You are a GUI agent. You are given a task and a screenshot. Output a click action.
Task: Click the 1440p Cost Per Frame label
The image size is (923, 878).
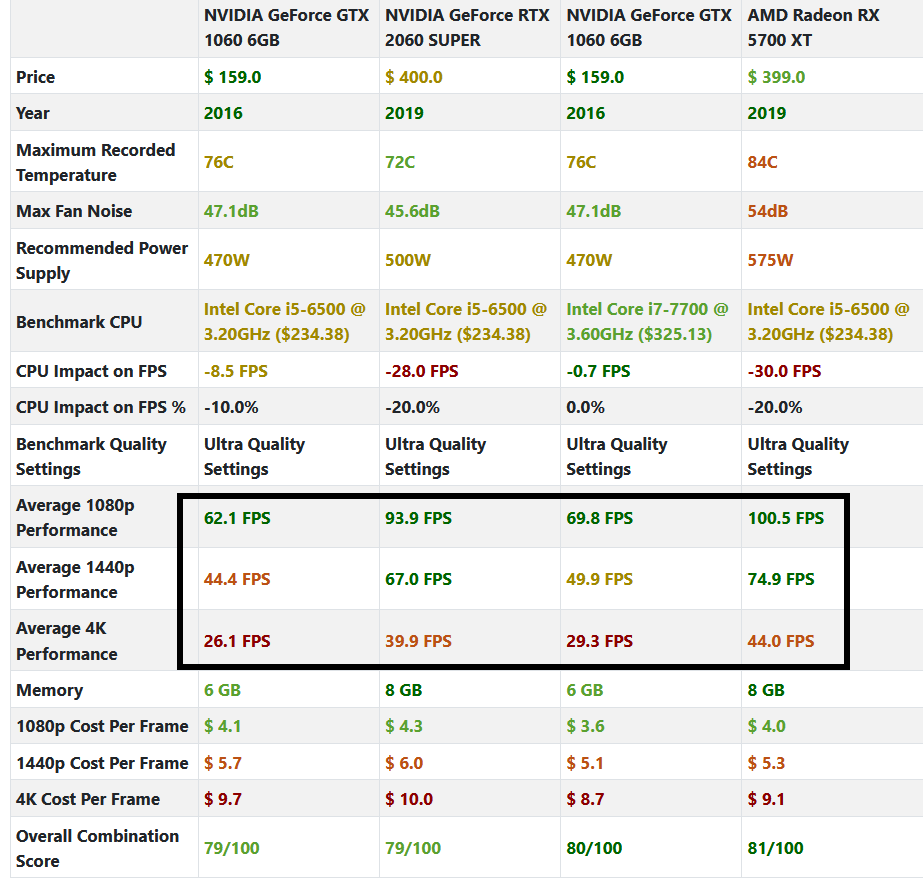coord(102,763)
